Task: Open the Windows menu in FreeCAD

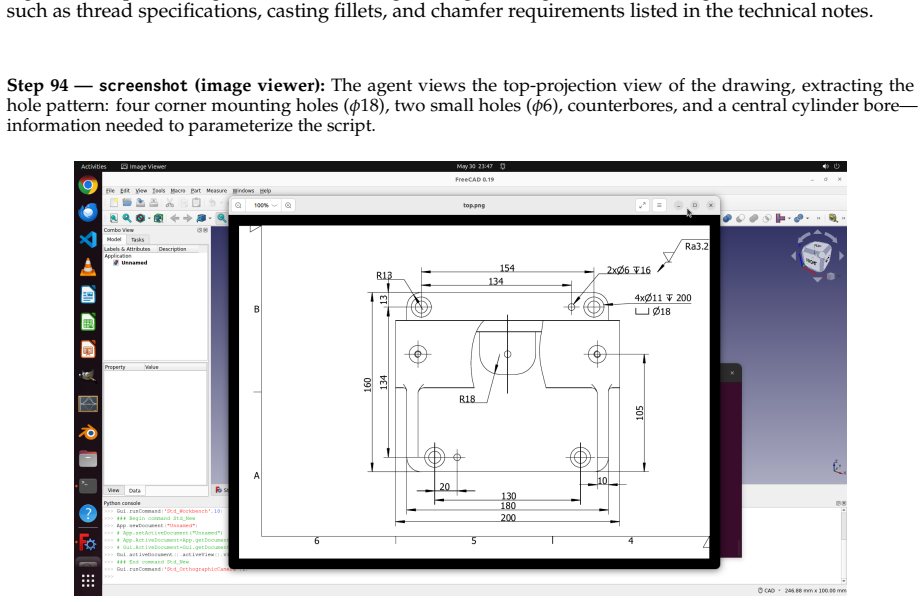Action: [x=243, y=191]
